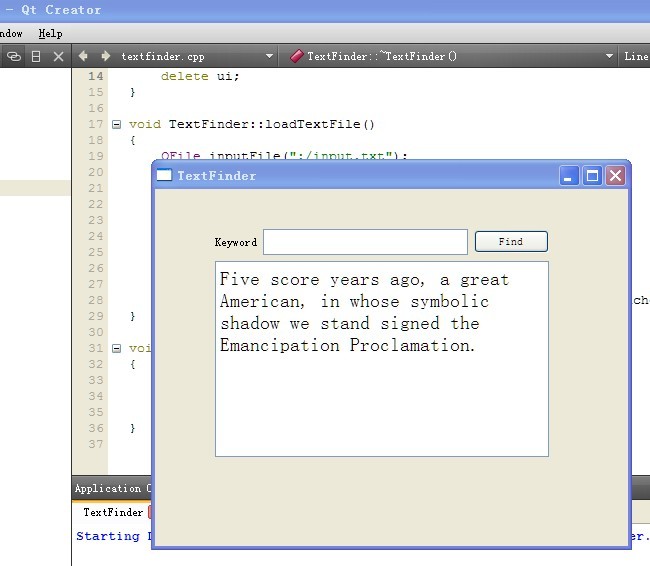This screenshot has height=566, width=650.
Task: Minimize the TextFinder window
Action: 569,176
